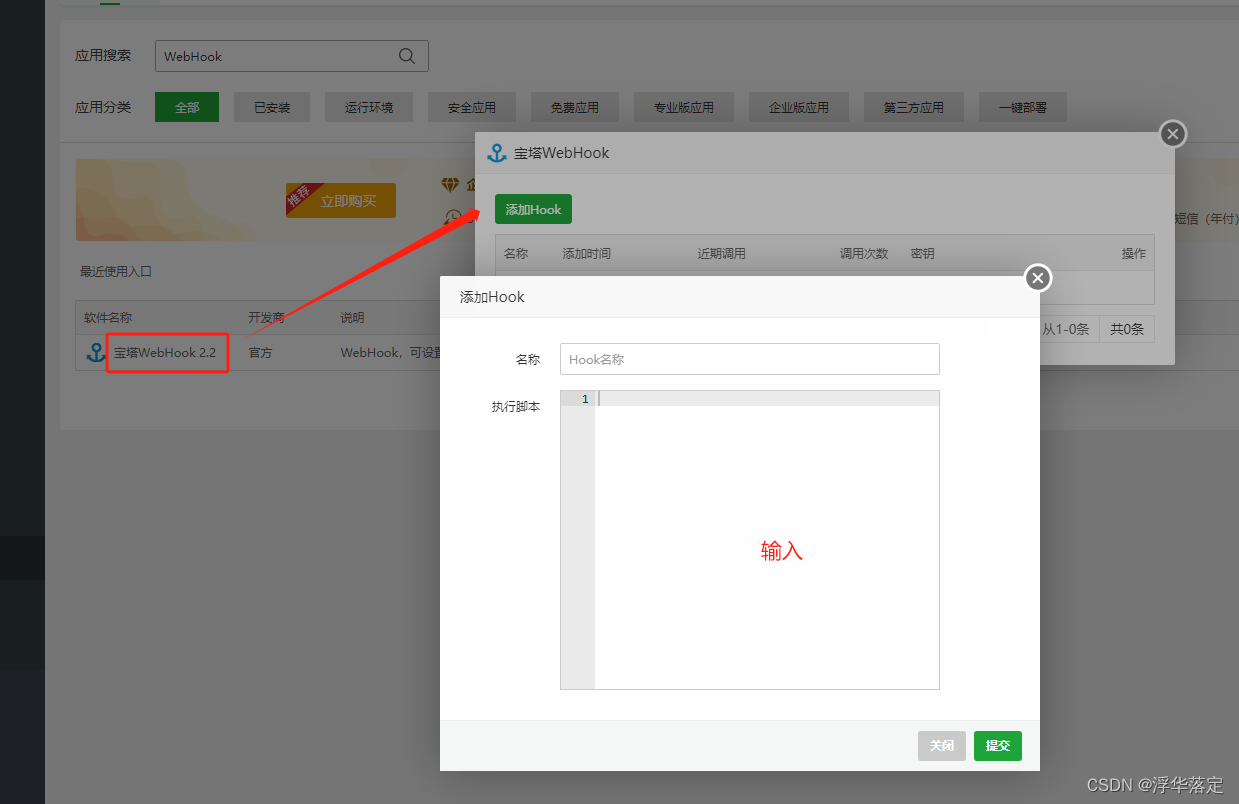Click the 名称 column header in Hook table
1239x804 pixels.
[516, 253]
